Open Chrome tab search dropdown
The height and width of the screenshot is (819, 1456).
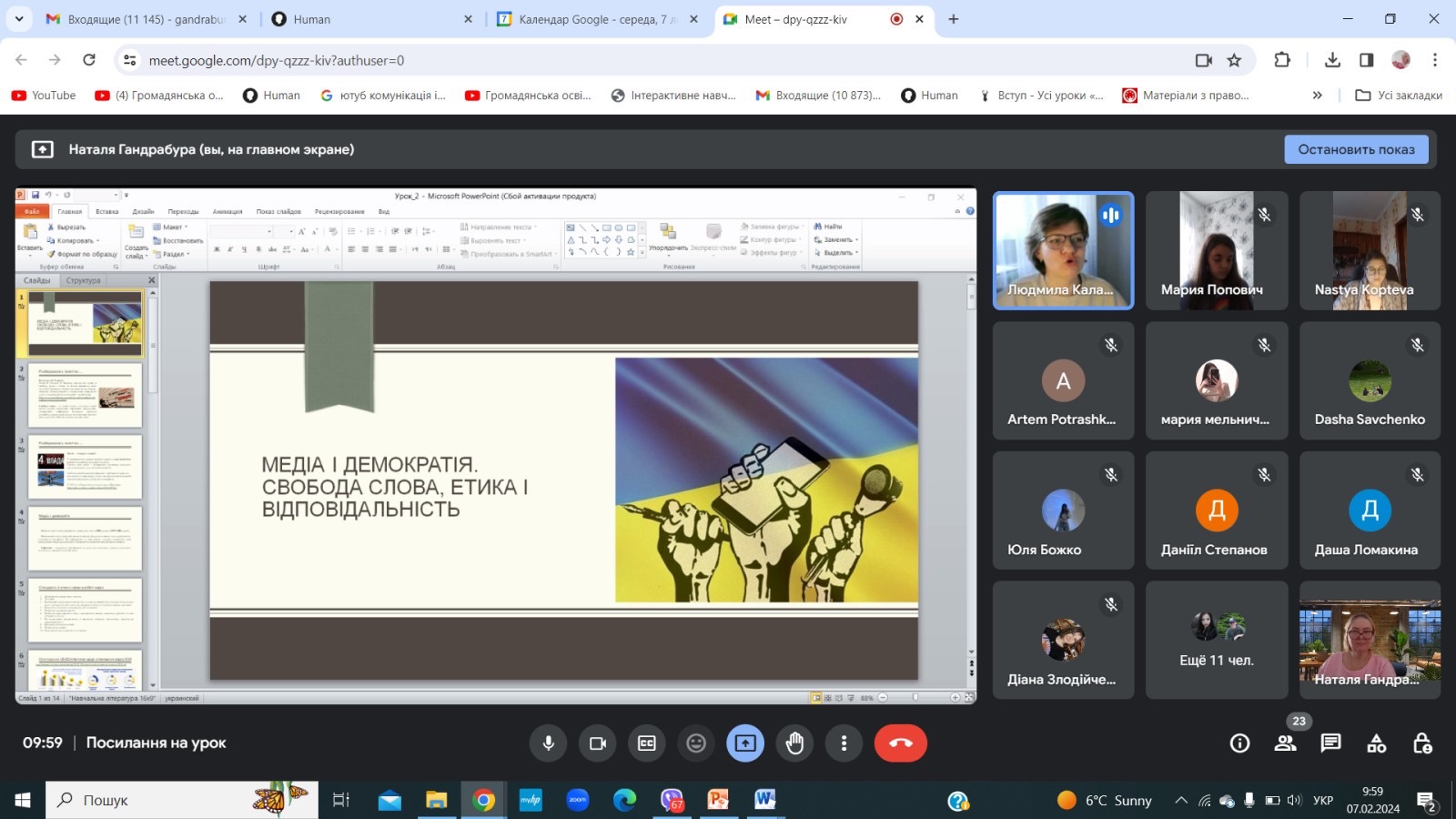19,18
